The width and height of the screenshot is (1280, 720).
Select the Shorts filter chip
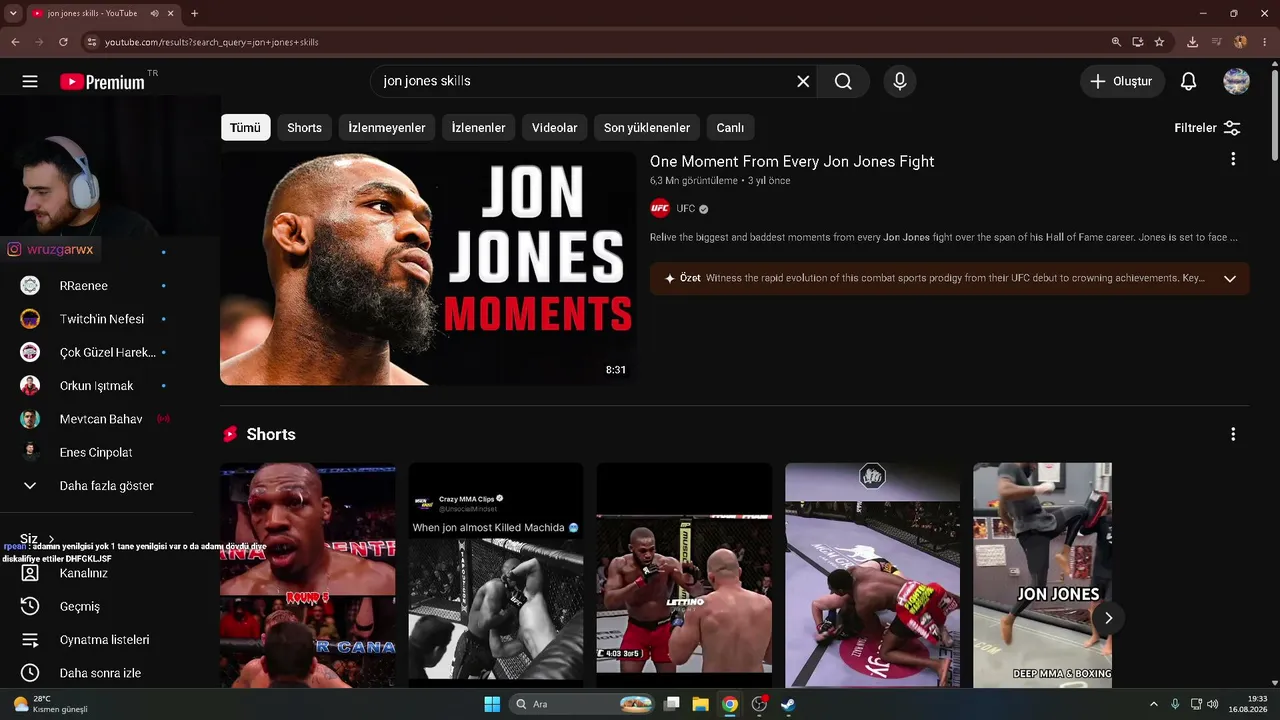305,128
